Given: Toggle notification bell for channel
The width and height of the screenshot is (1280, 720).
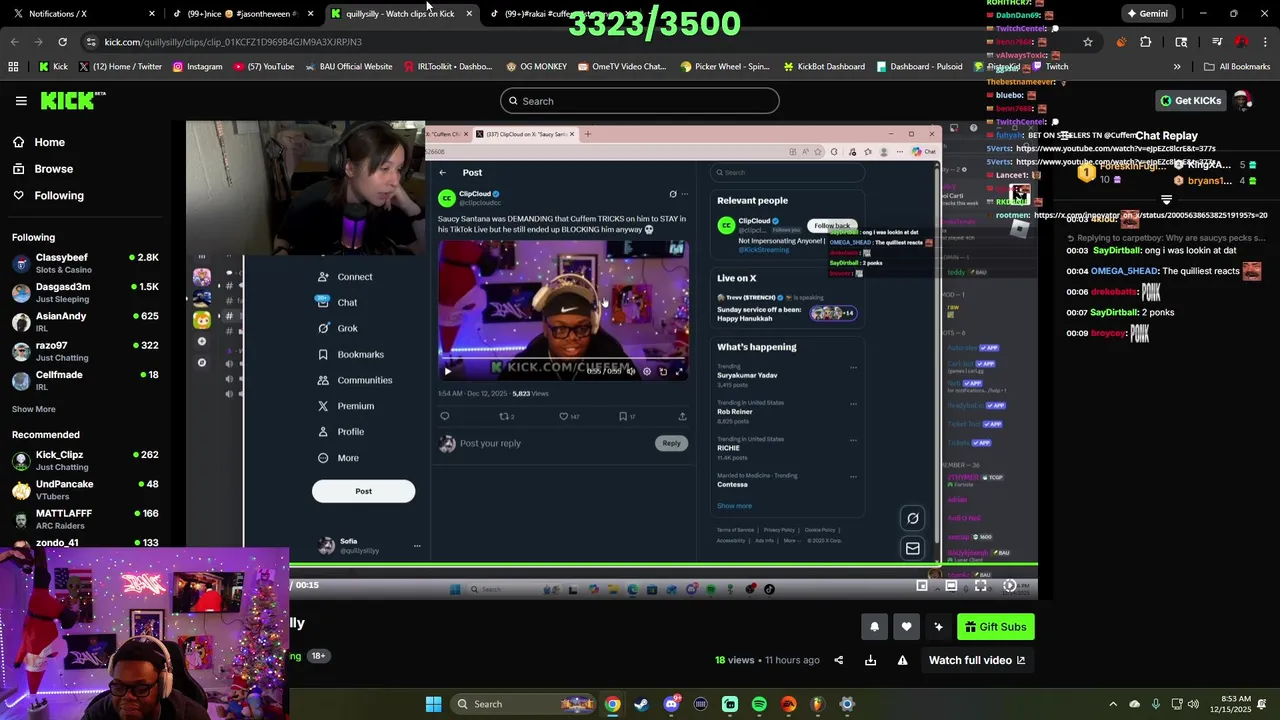Looking at the screenshot, I should 874,627.
